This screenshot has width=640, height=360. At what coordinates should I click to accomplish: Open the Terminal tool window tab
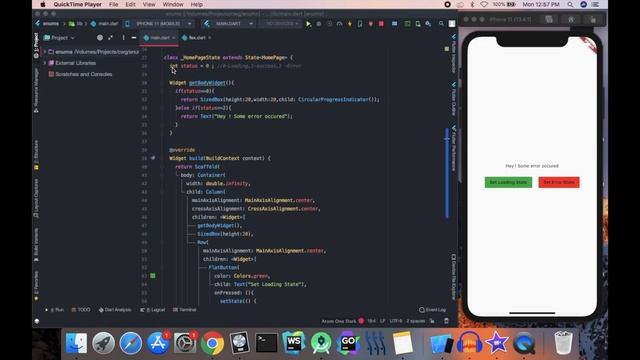tap(185, 310)
